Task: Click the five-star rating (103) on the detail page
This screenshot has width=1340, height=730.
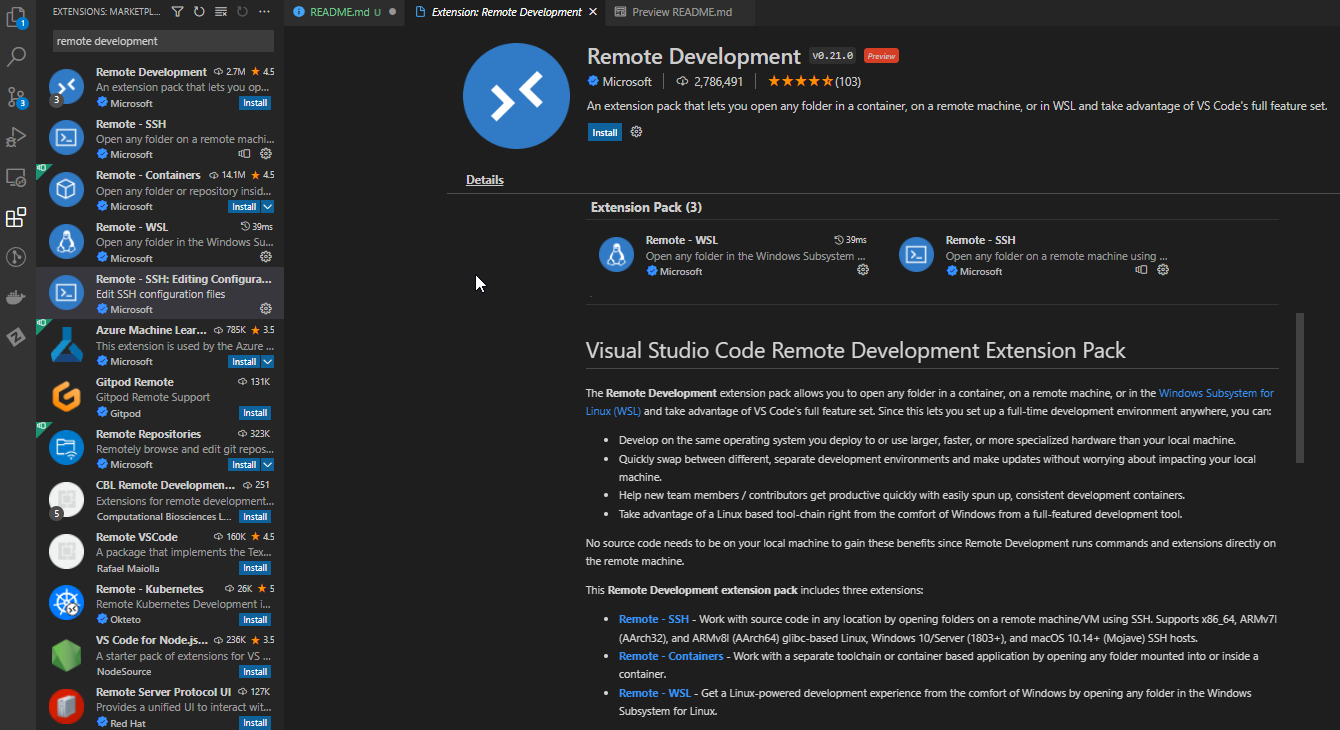Action: click(x=814, y=81)
